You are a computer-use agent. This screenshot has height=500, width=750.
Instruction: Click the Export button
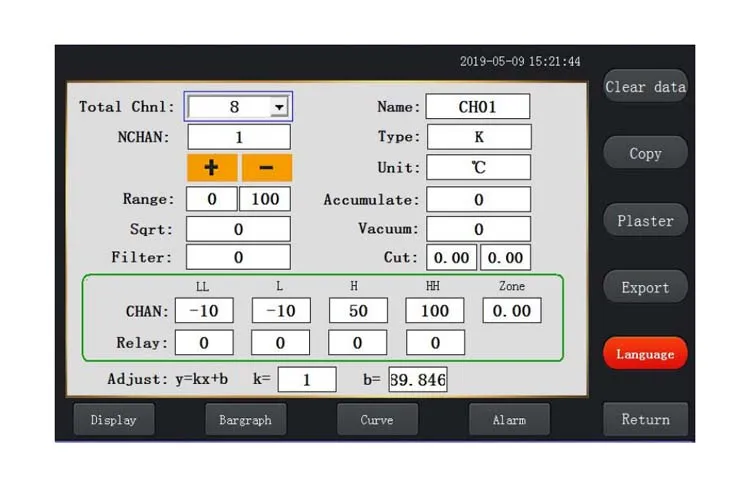point(646,287)
